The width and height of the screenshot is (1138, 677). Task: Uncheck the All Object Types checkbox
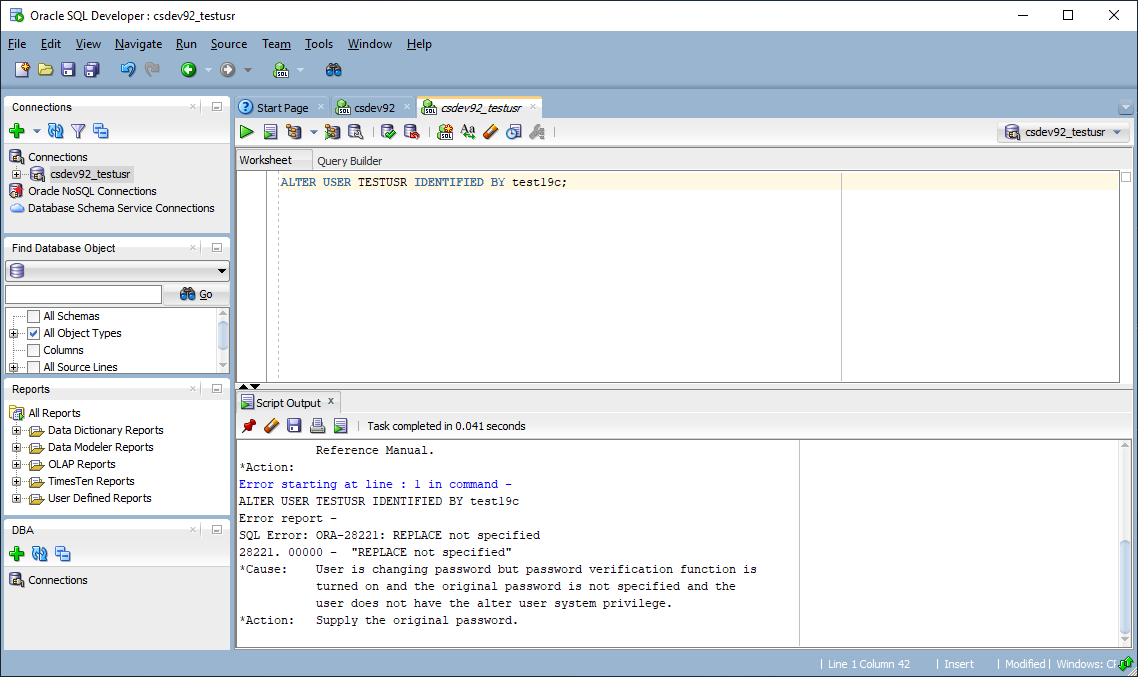click(34, 333)
